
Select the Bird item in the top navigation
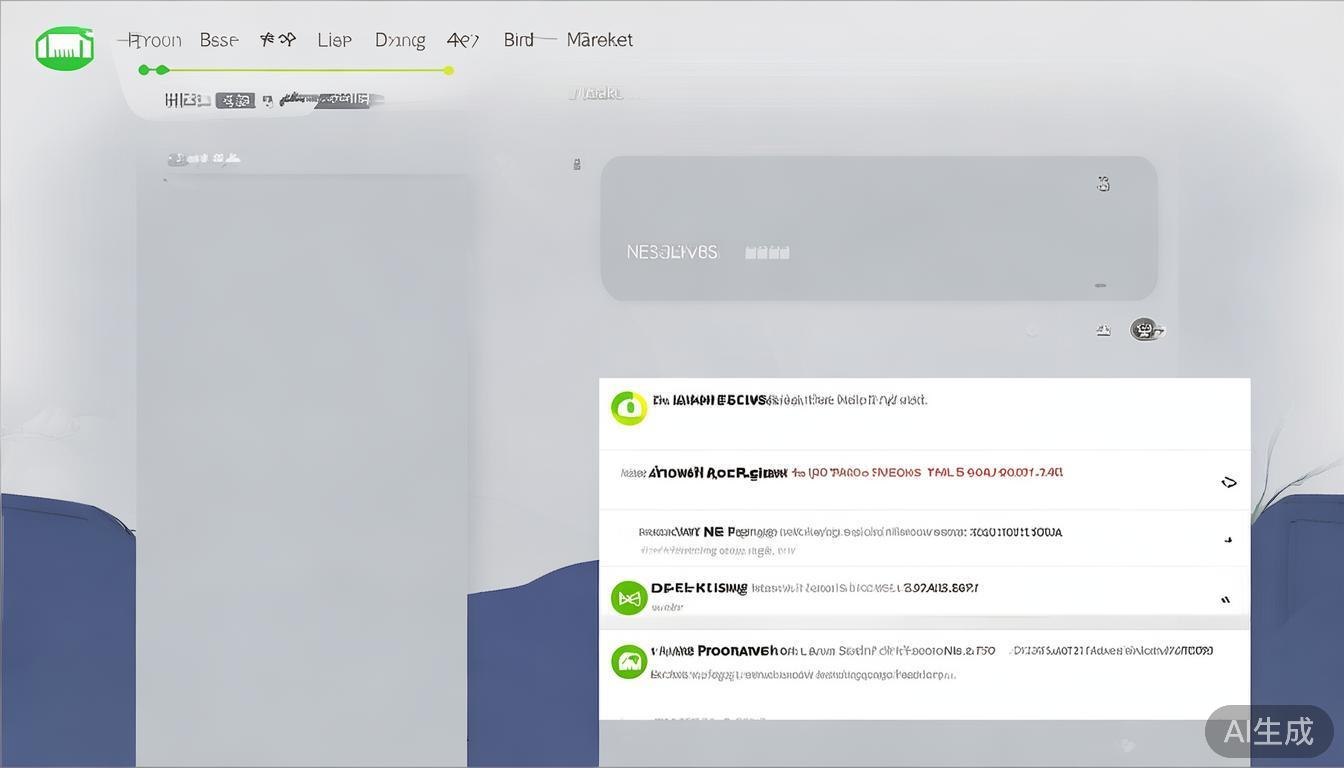[x=518, y=40]
